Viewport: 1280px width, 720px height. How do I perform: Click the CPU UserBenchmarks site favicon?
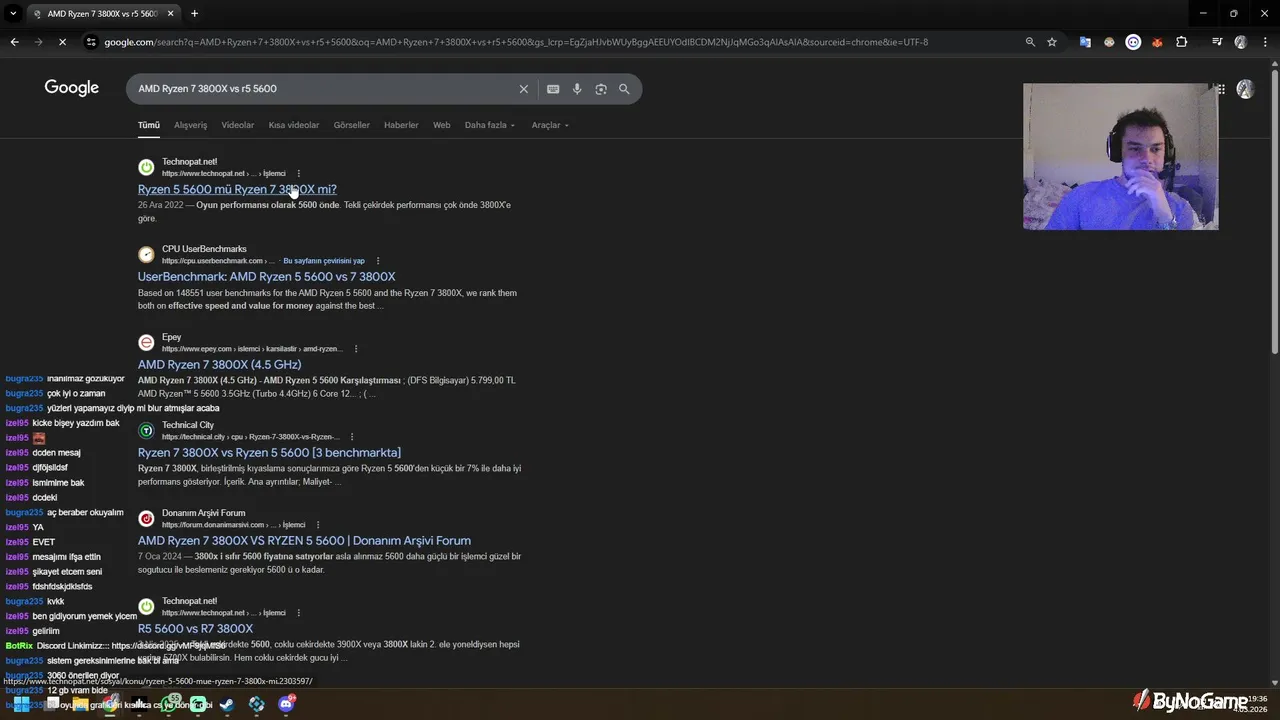tap(146, 255)
